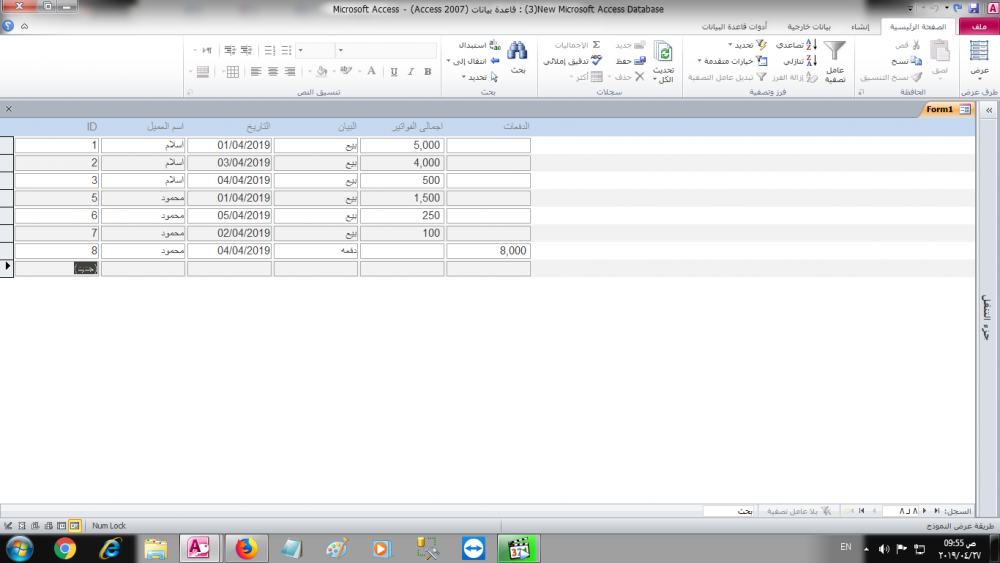The width and height of the screenshot is (1000, 563).
Task: Click the No Filter (بلا عامل تصفية) indicator
Action: tap(798, 511)
